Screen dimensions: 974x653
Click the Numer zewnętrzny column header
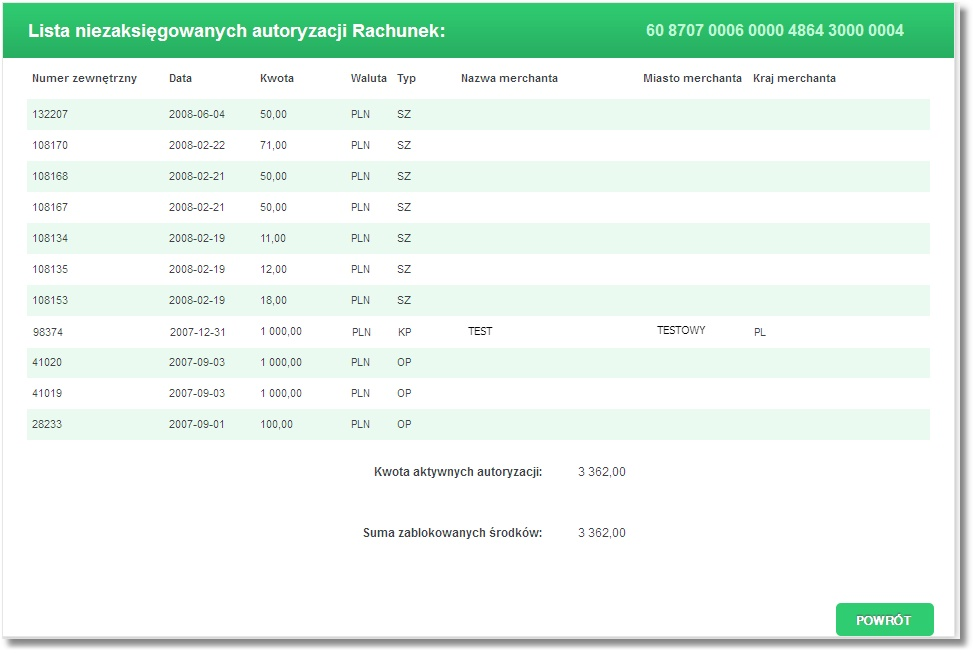84,78
